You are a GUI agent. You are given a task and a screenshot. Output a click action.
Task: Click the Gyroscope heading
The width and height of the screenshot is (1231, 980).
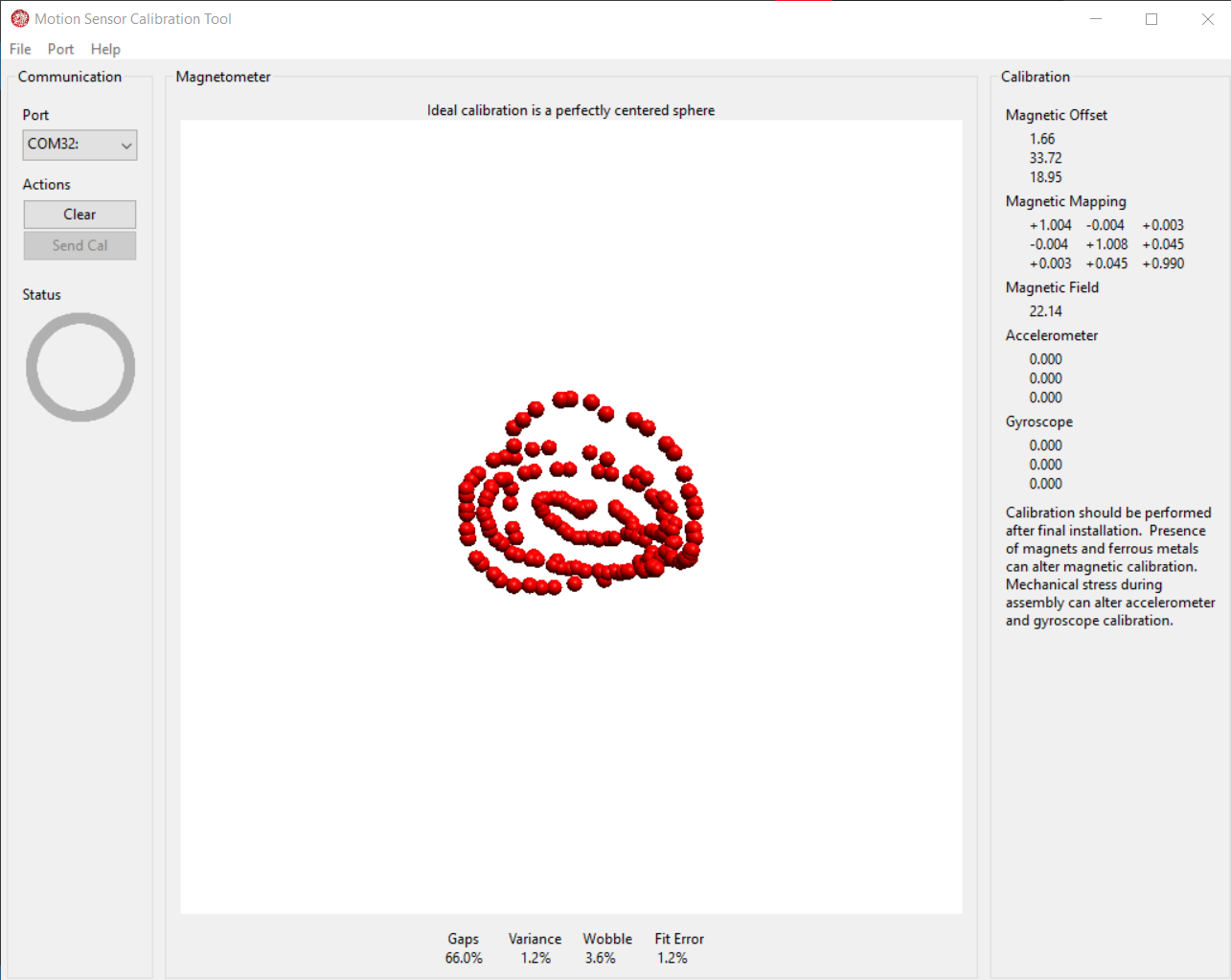click(1039, 422)
